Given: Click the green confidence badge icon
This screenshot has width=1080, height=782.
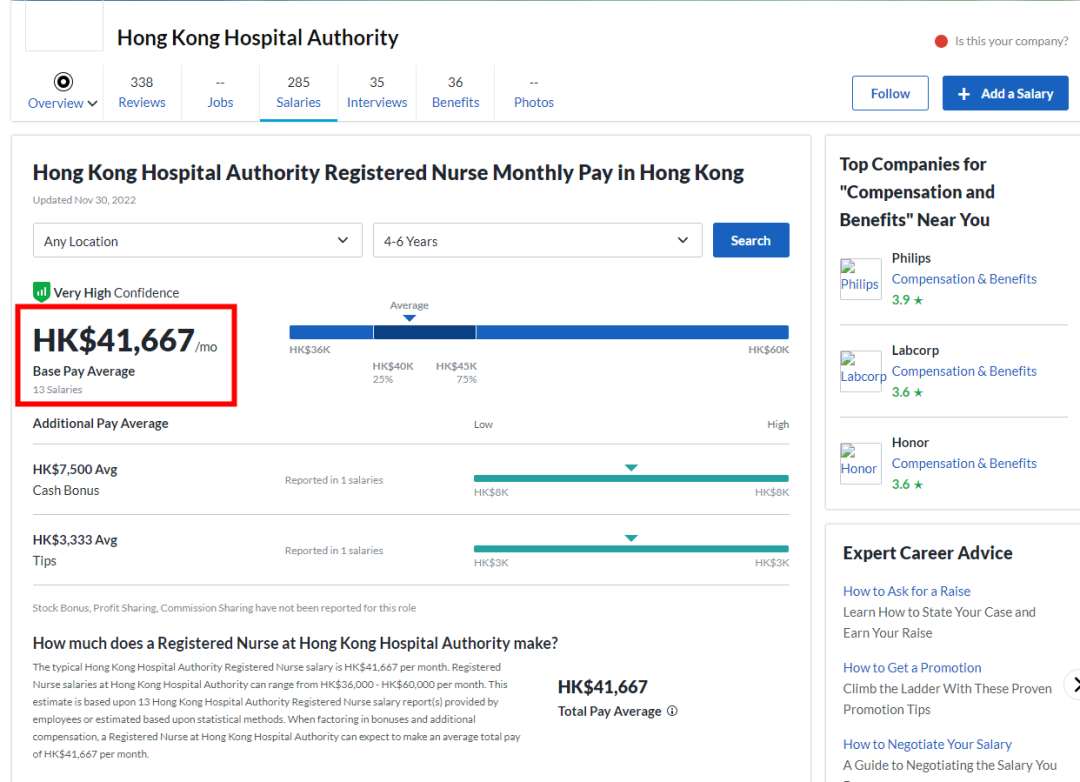Looking at the screenshot, I should [41, 292].
